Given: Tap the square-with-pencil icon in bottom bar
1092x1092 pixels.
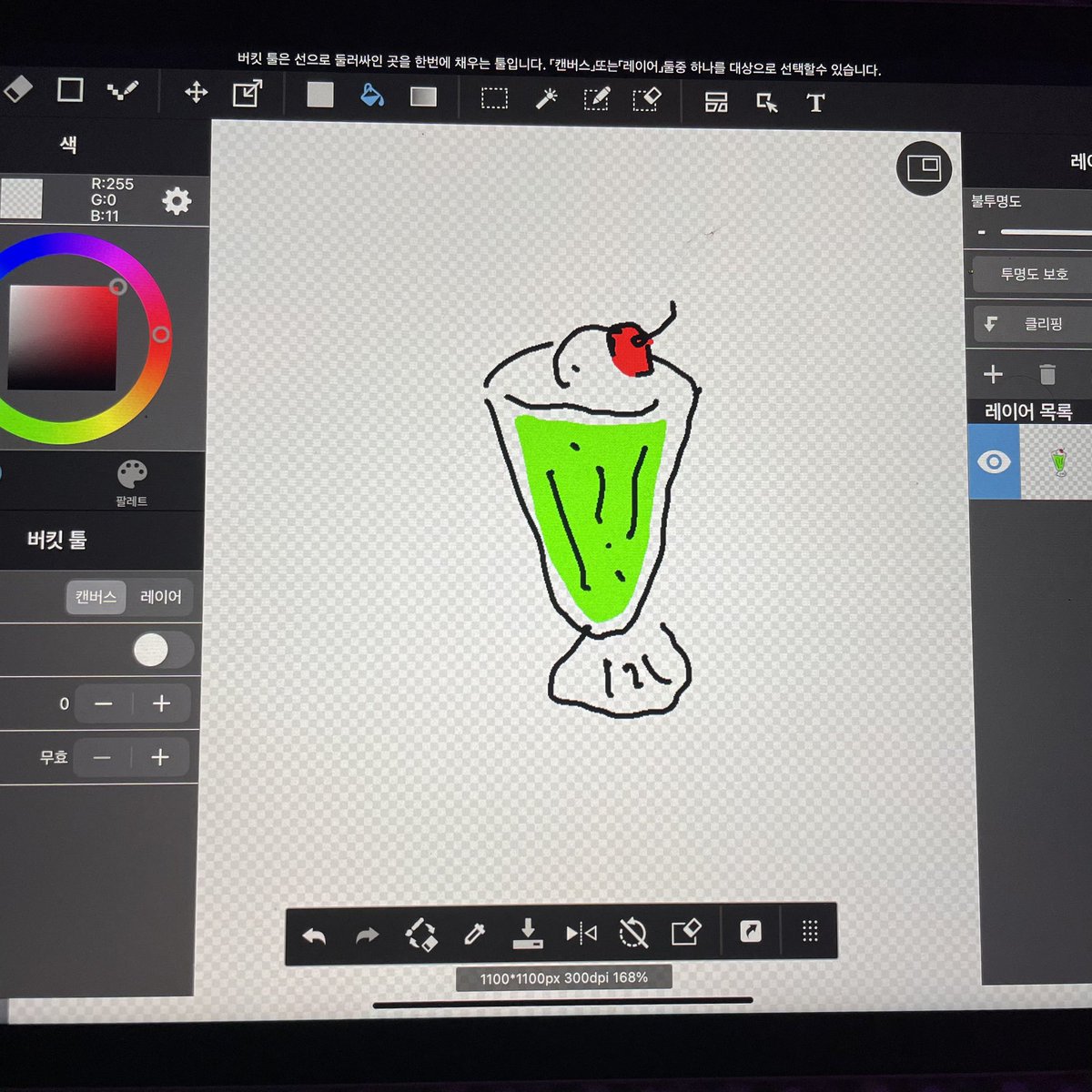Looking at the screenshot, I should pos(686,932).
